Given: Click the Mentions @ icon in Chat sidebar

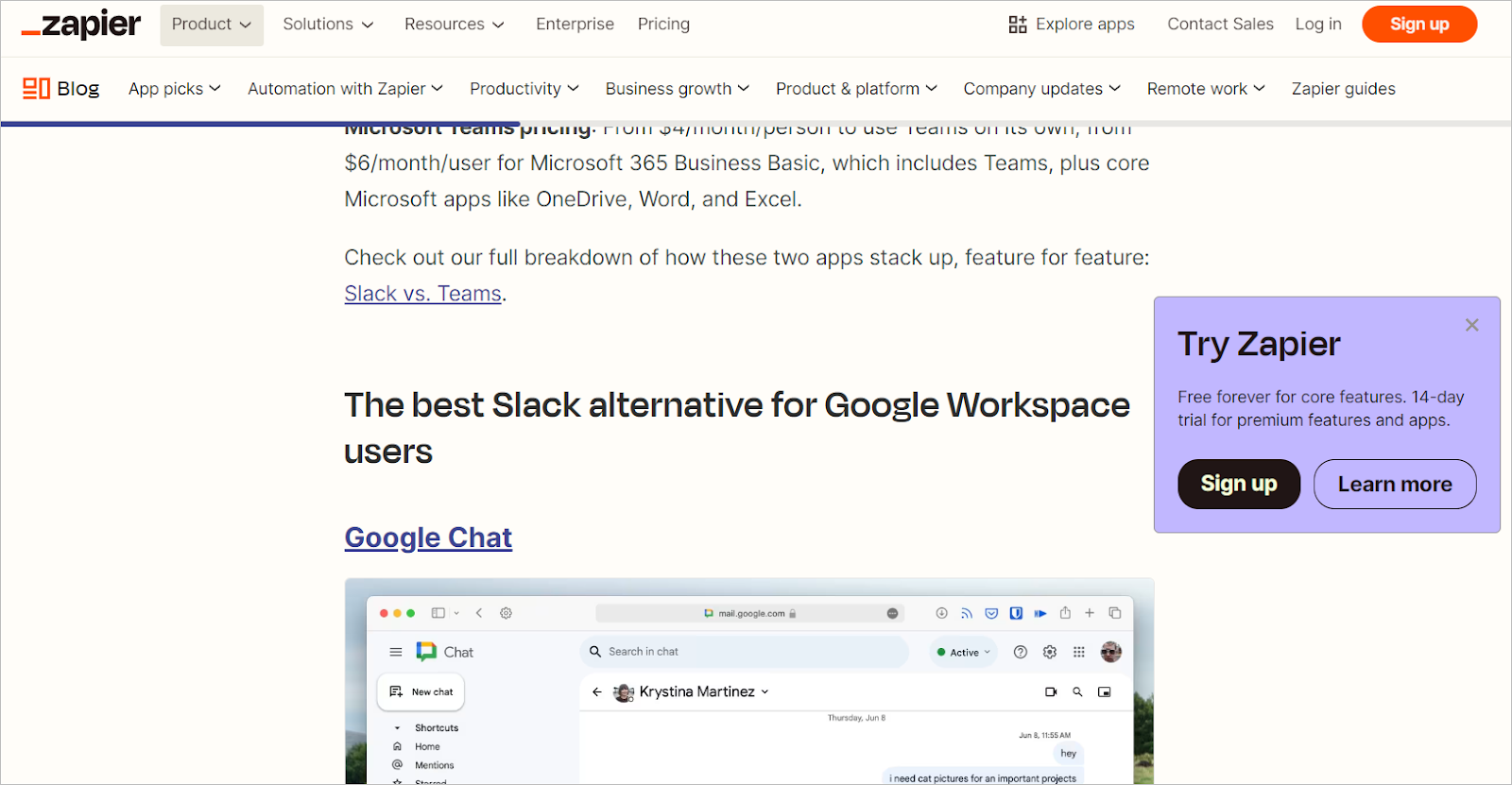Looking at the screenshot, I should coord(397,765).
